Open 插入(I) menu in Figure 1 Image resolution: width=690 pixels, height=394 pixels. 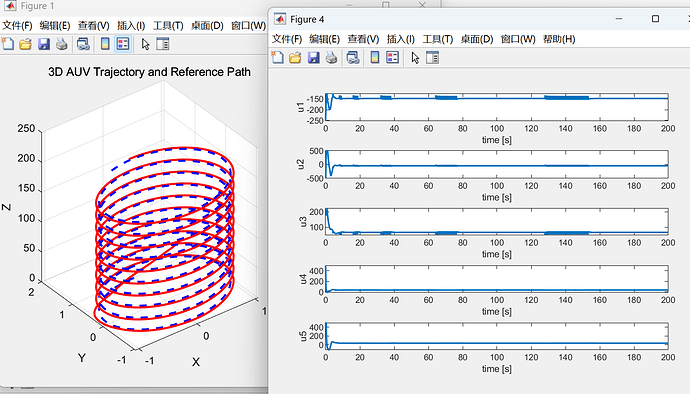[x=131, y=26]
